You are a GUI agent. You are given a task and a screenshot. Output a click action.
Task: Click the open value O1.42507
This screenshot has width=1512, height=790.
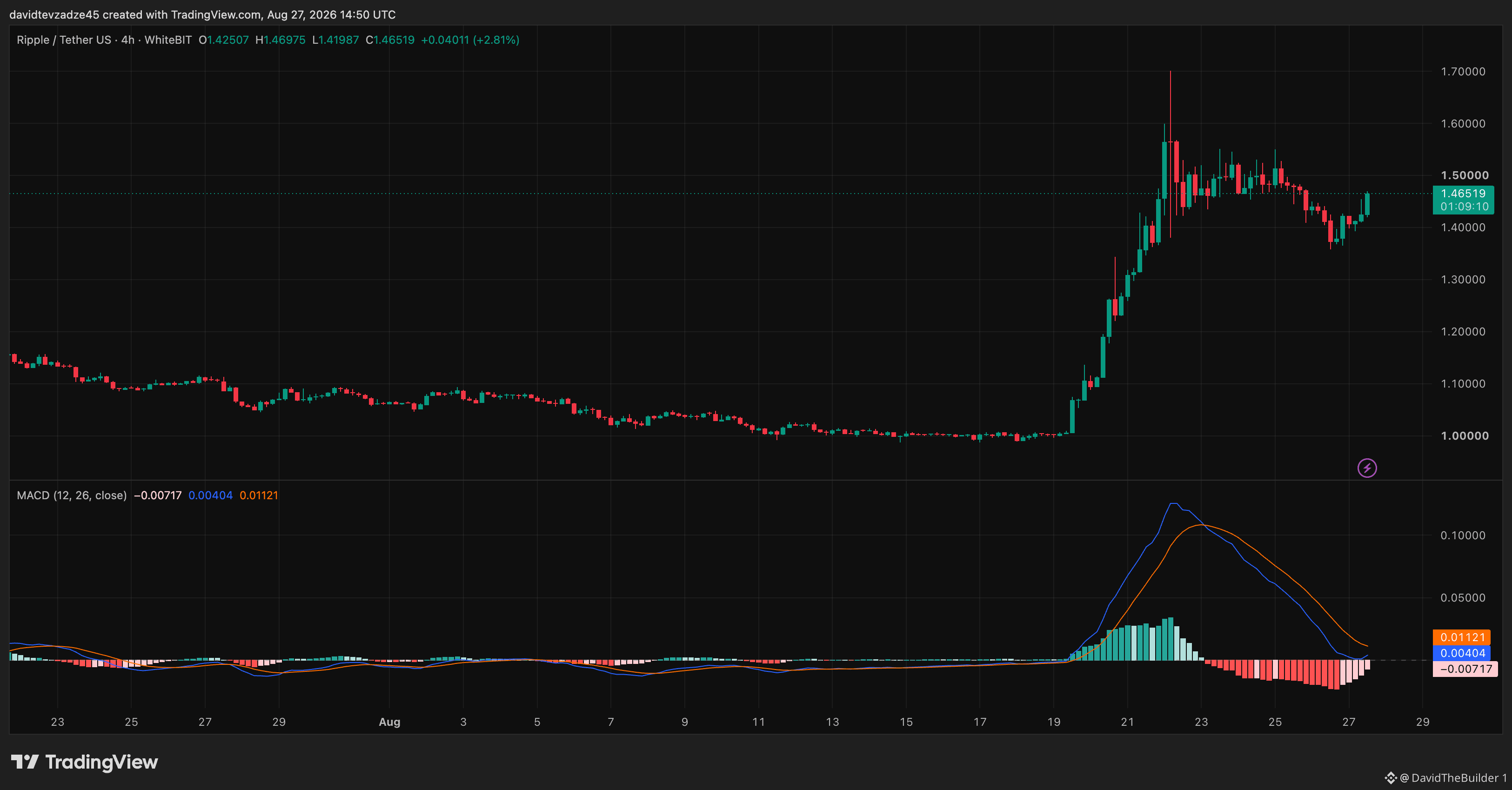[224, 40]
